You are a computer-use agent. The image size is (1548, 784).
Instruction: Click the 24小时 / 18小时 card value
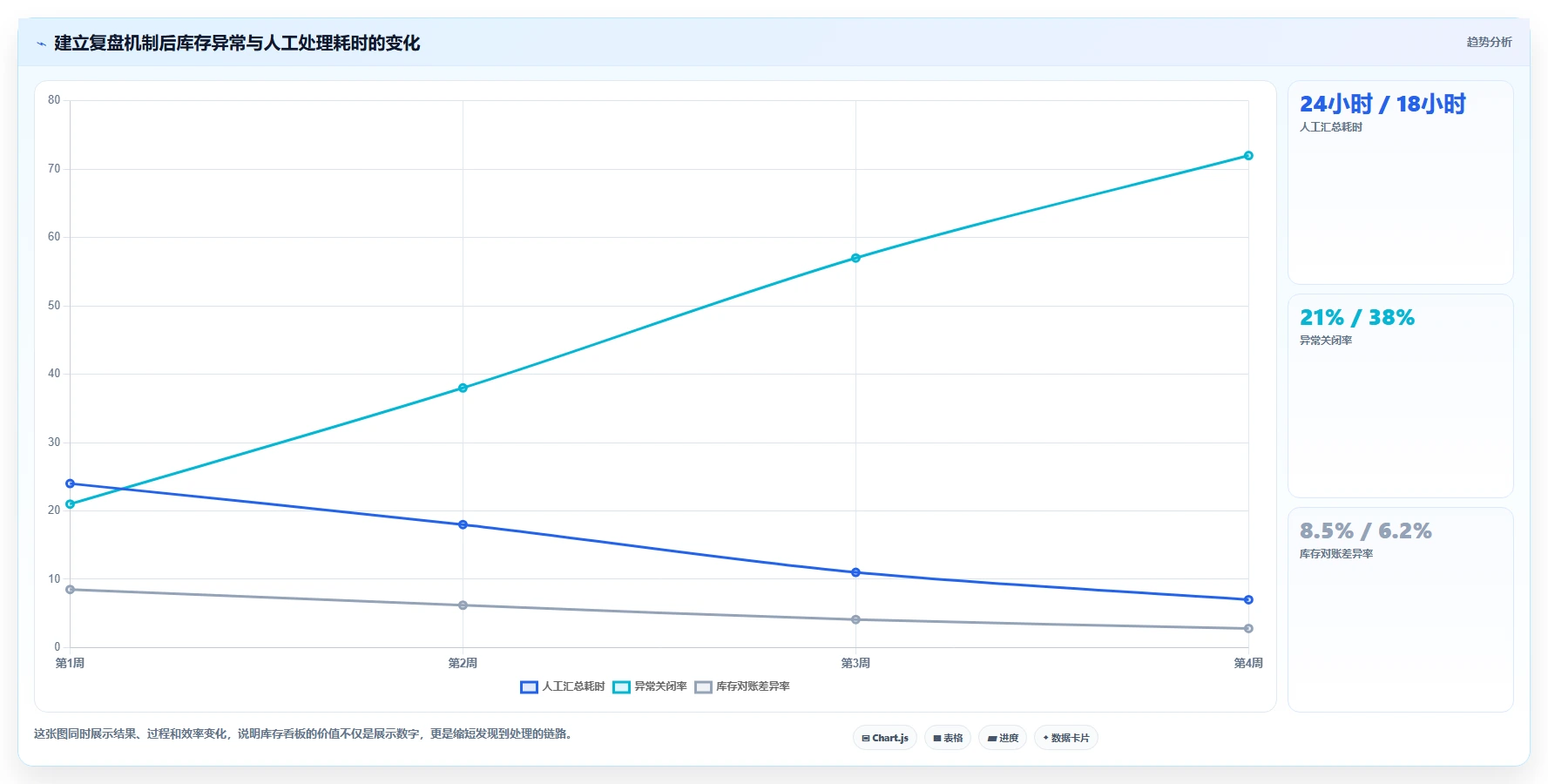1382,104
